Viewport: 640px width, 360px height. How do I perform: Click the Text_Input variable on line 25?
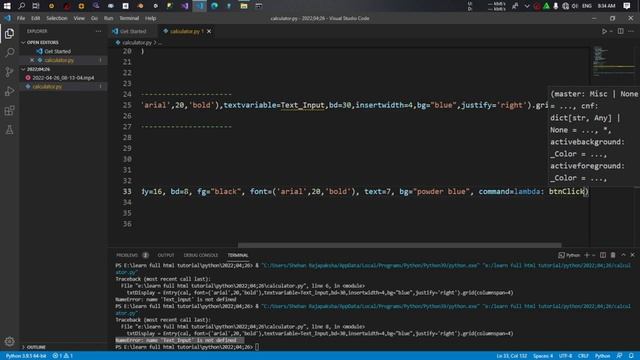pyautogui.click(x=302, y=105)
